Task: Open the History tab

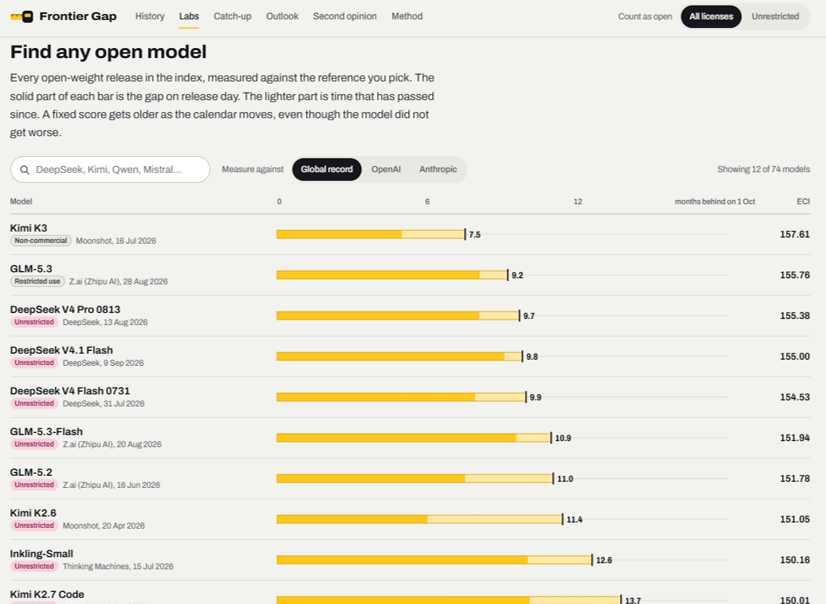Action: [150, 16]
